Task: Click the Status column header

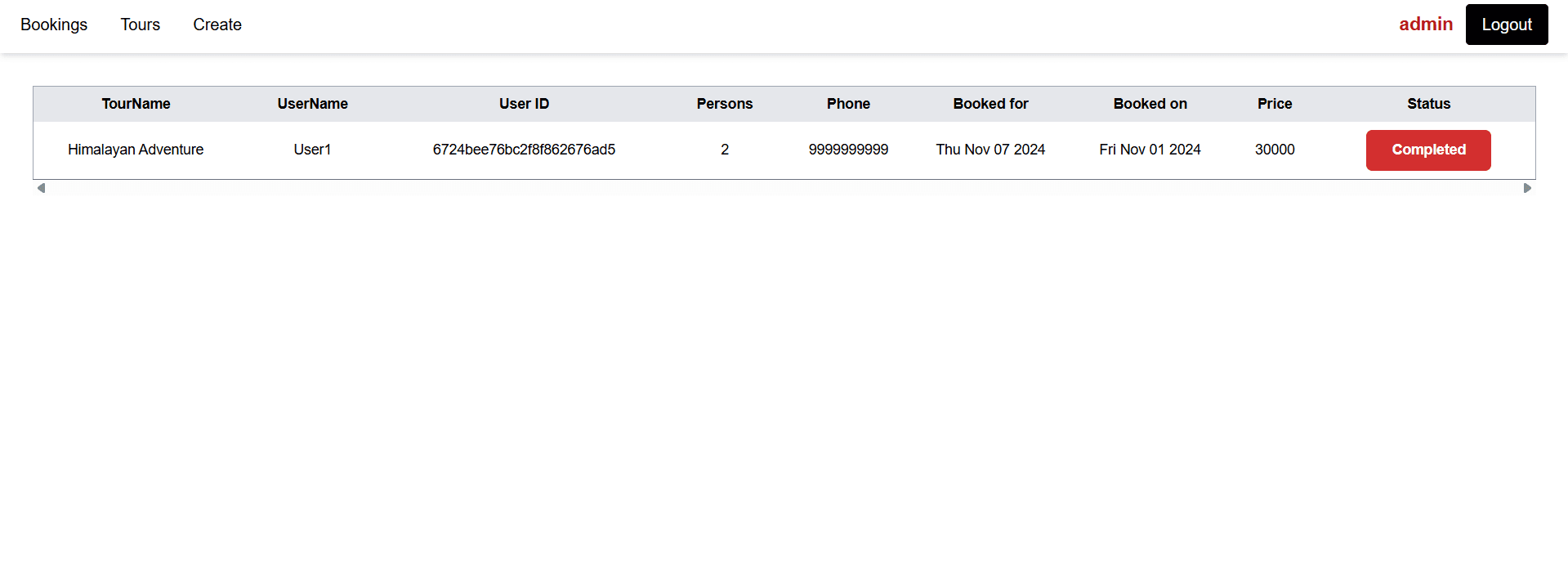Action: click(1428, 104)
